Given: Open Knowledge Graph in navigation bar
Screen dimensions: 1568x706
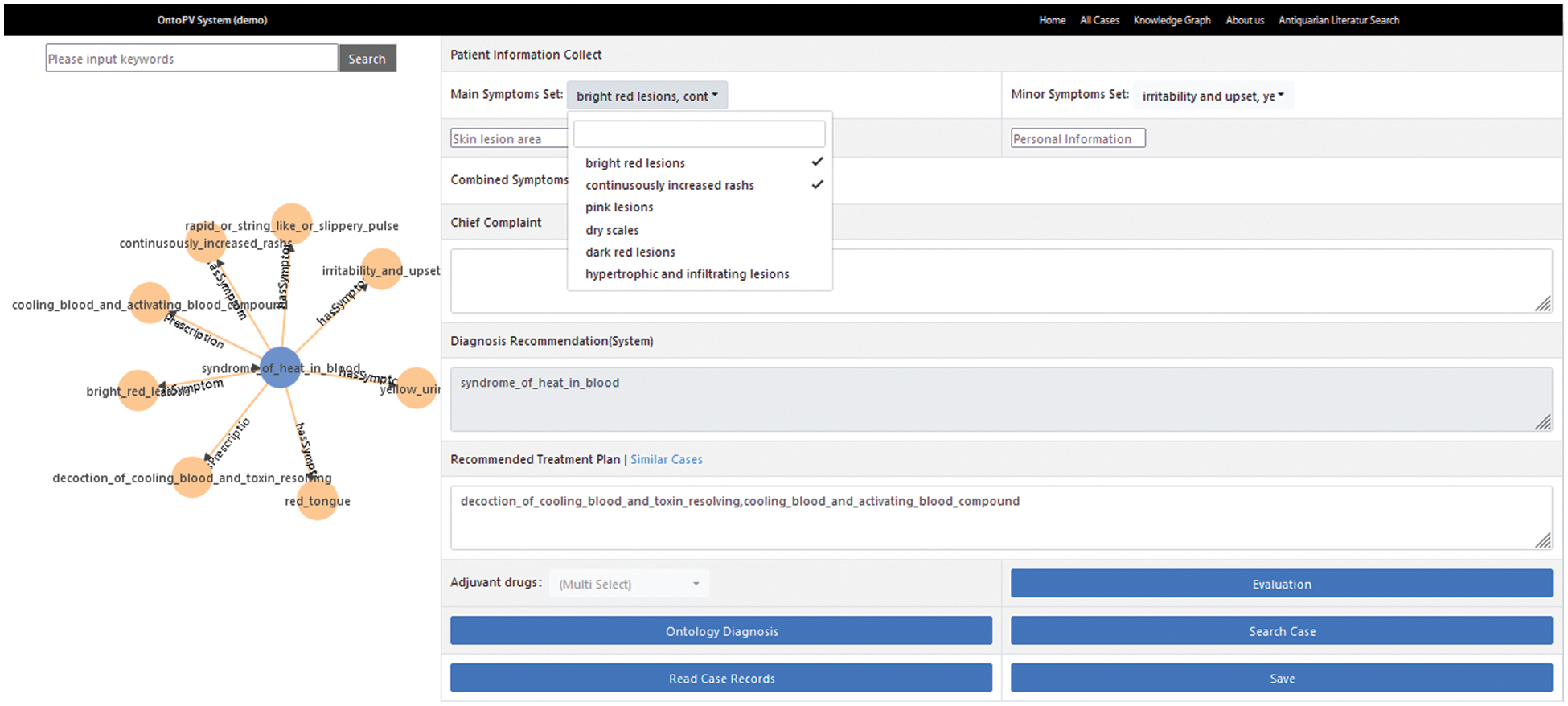Looking at the screenshot, I should click(x=1172, y=20).
